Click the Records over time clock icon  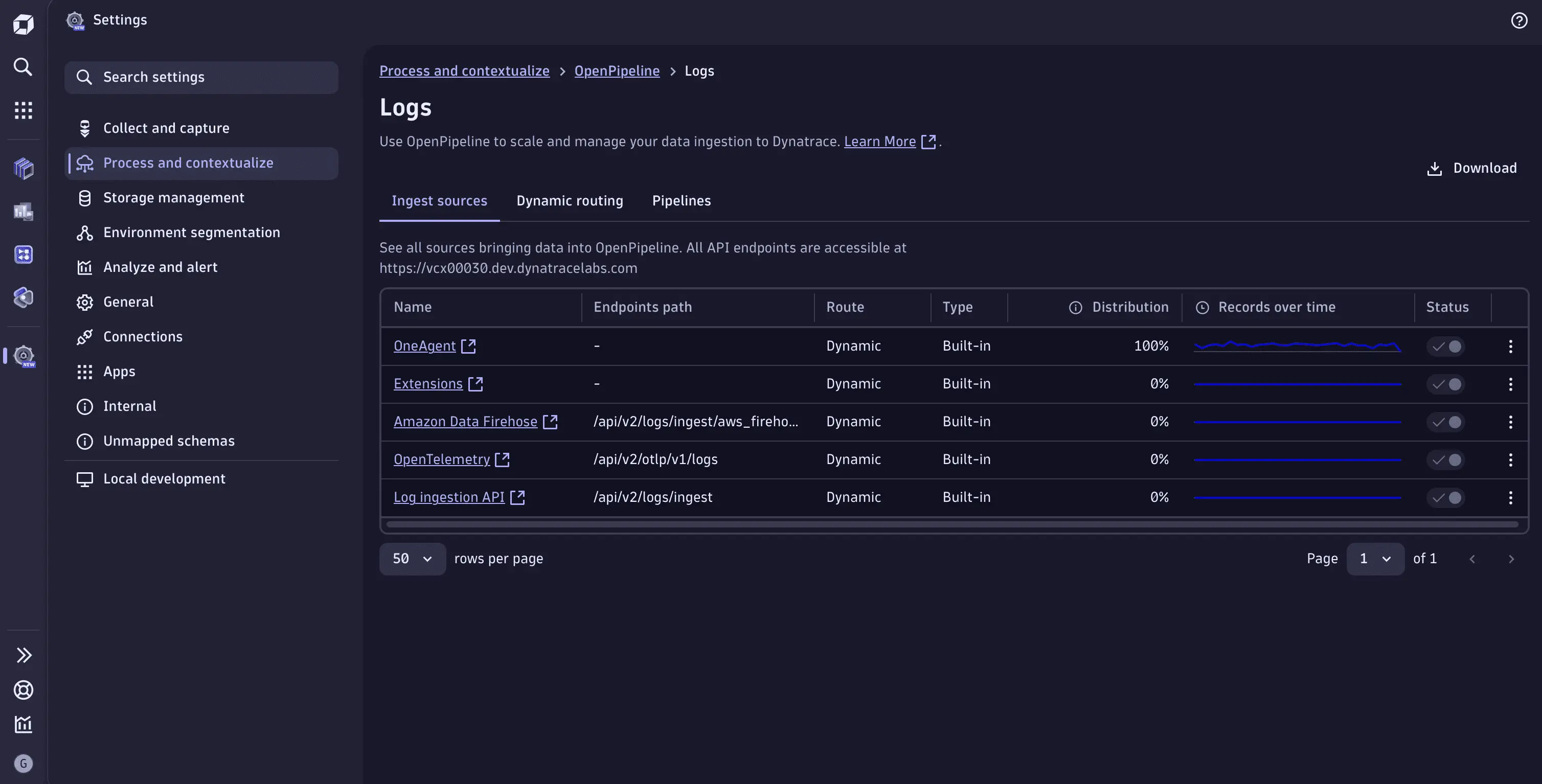[x=1202, y=308]
